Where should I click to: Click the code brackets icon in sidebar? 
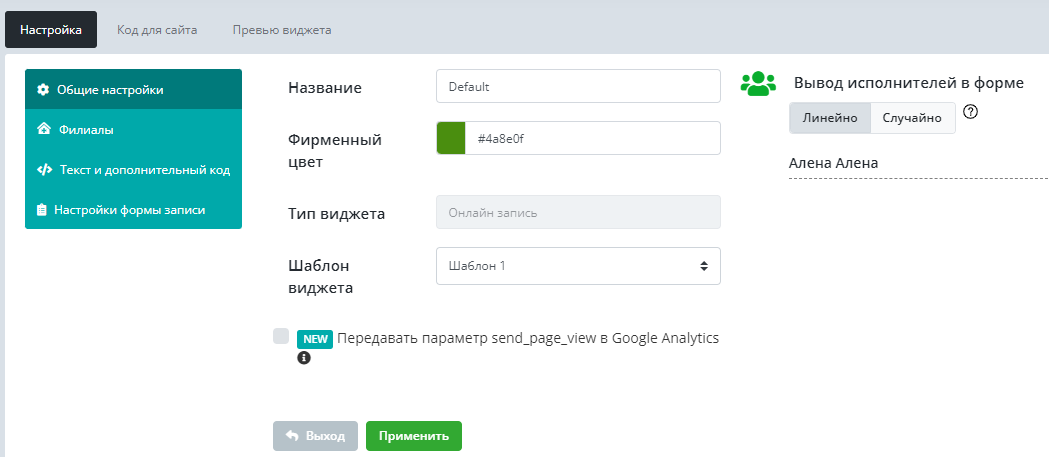pos(44,170)
